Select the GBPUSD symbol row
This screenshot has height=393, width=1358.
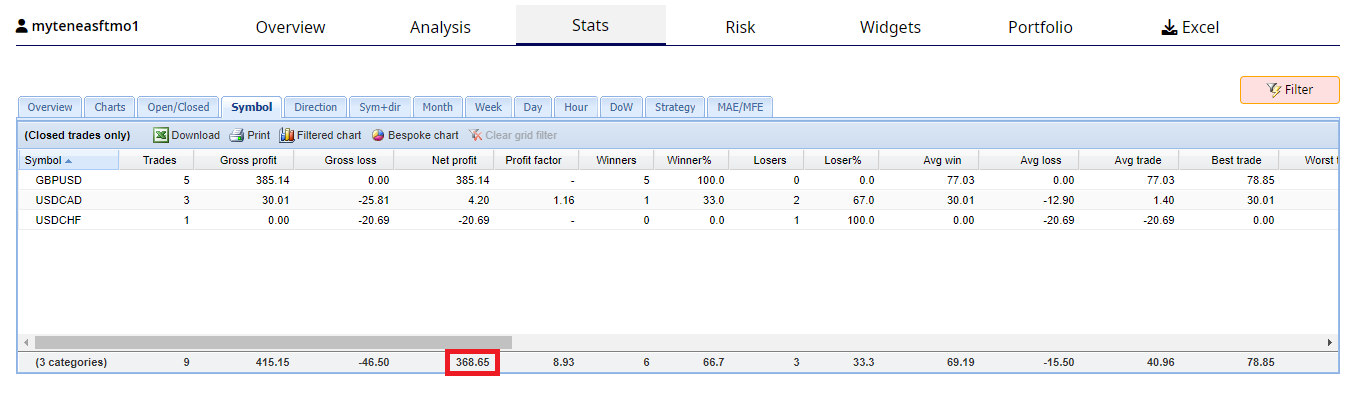click(x=678, y=180)
